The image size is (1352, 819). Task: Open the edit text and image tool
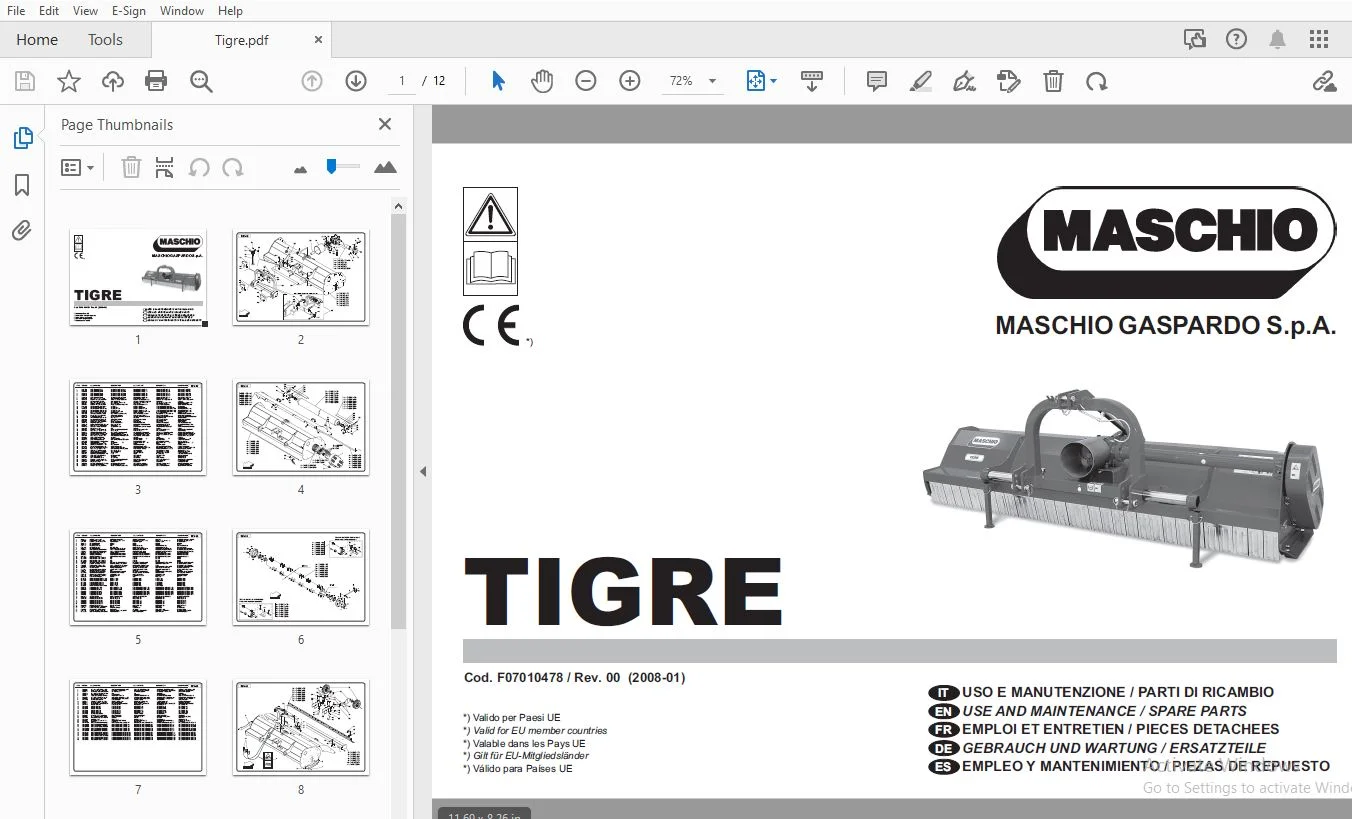pyautogui.click(x=1009, y=82)
